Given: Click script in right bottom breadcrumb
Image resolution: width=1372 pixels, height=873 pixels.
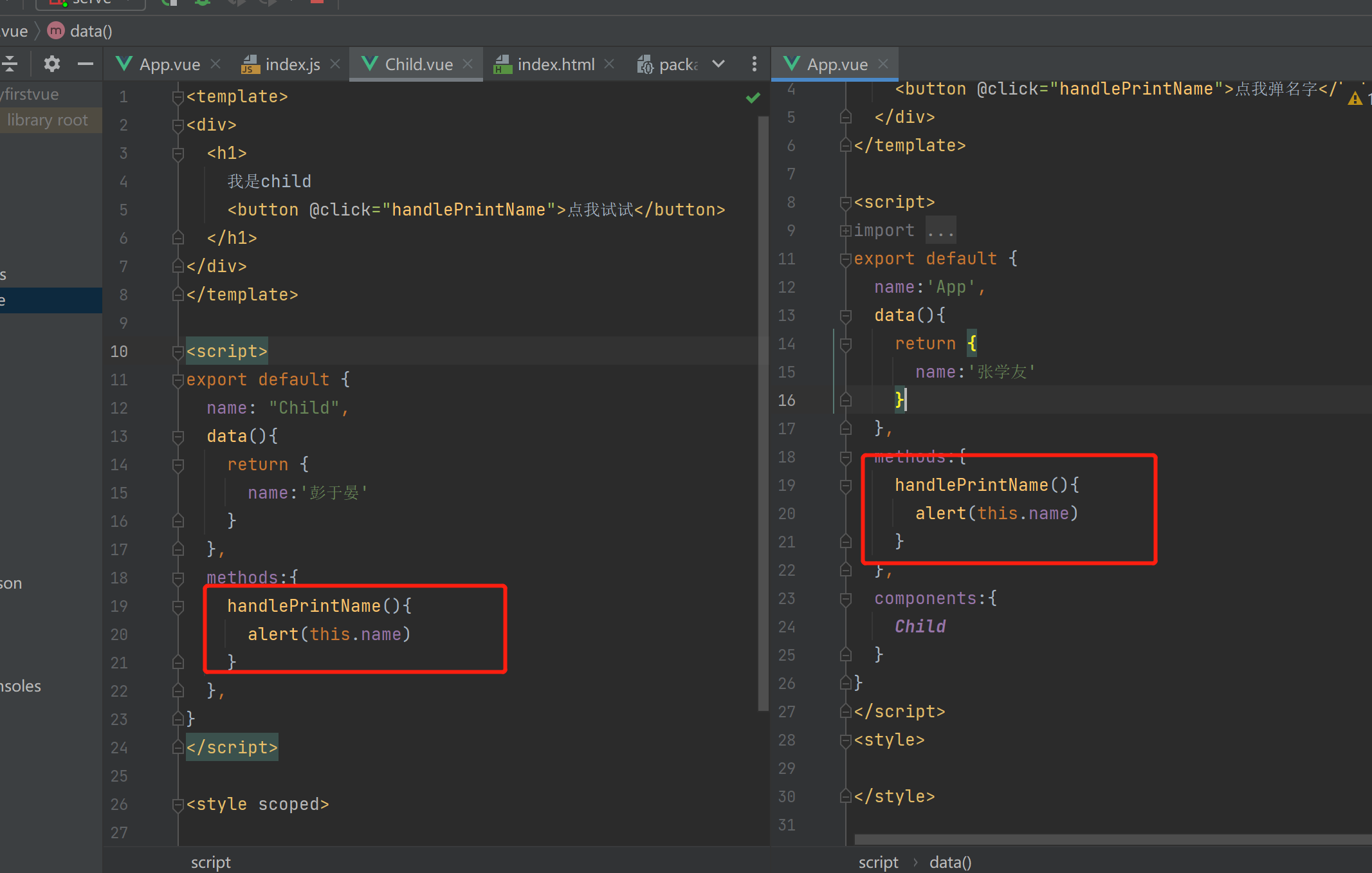Looking at the screenshot, I should tap(878, 862).
